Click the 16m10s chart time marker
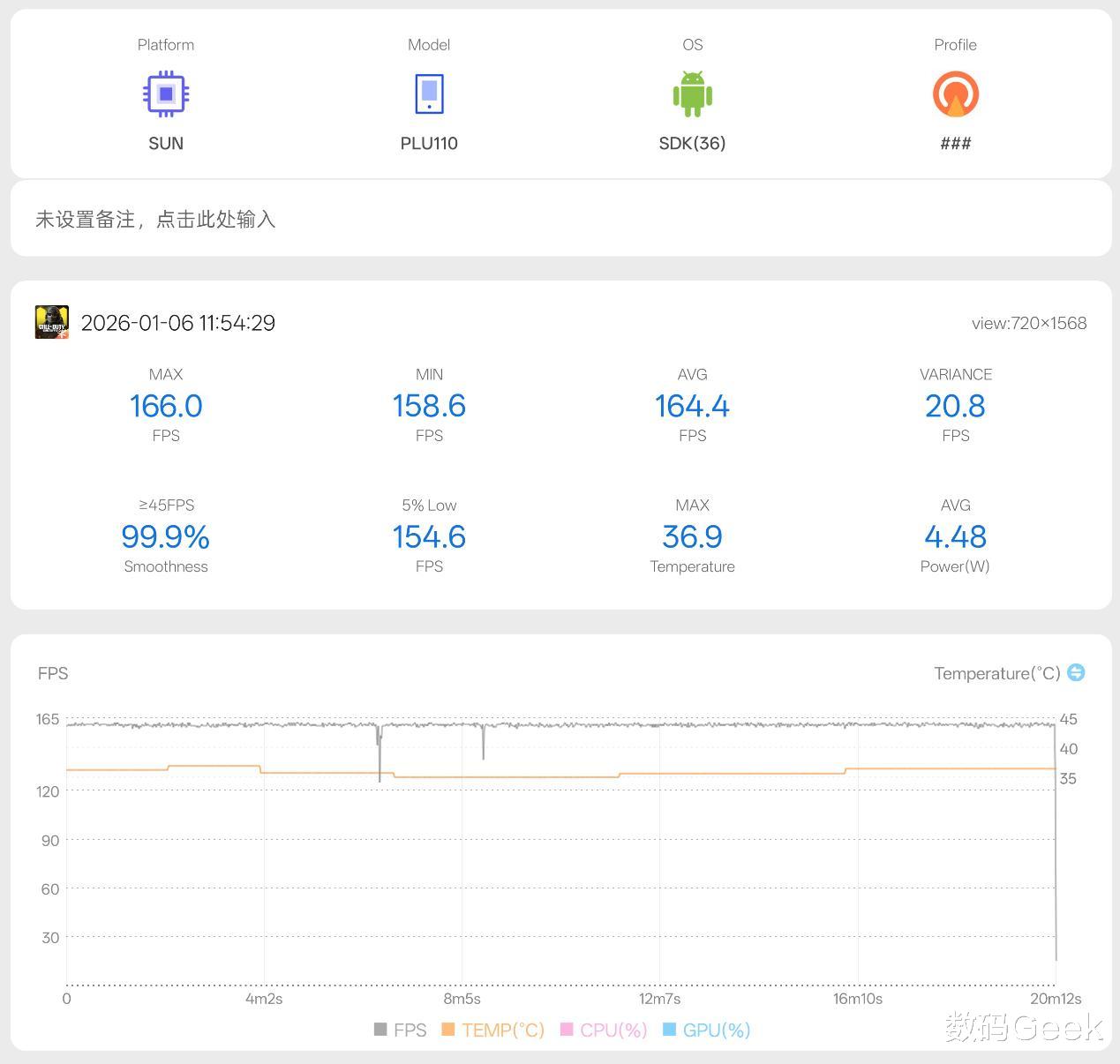 point(858,999)
